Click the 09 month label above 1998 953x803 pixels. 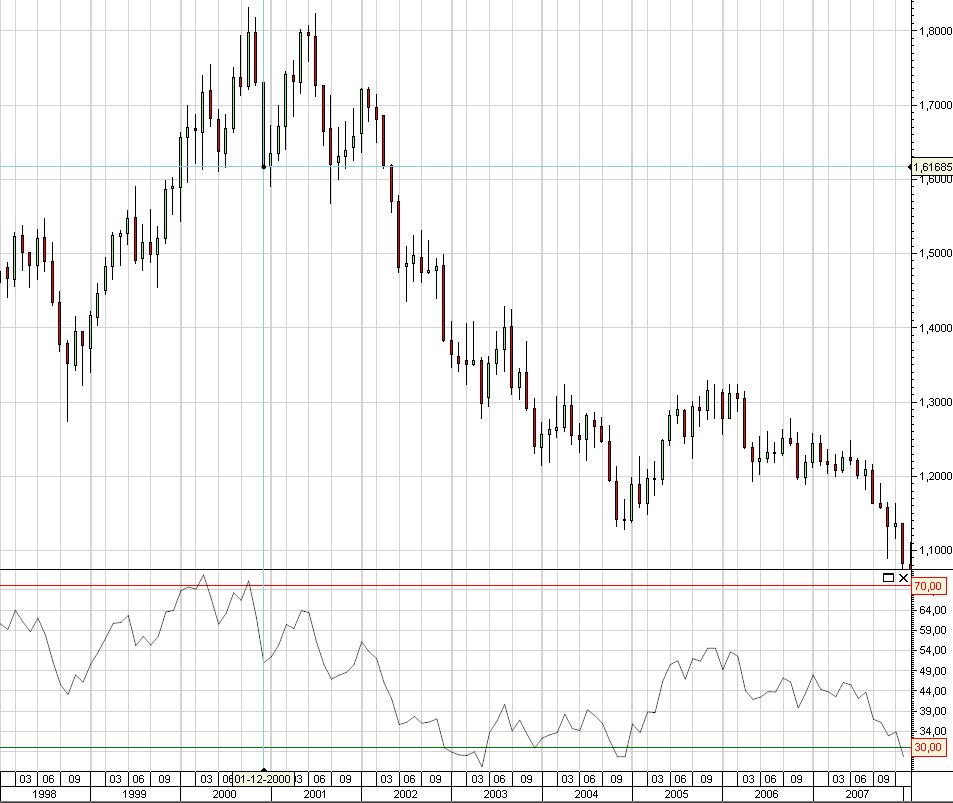click(74, 779)
